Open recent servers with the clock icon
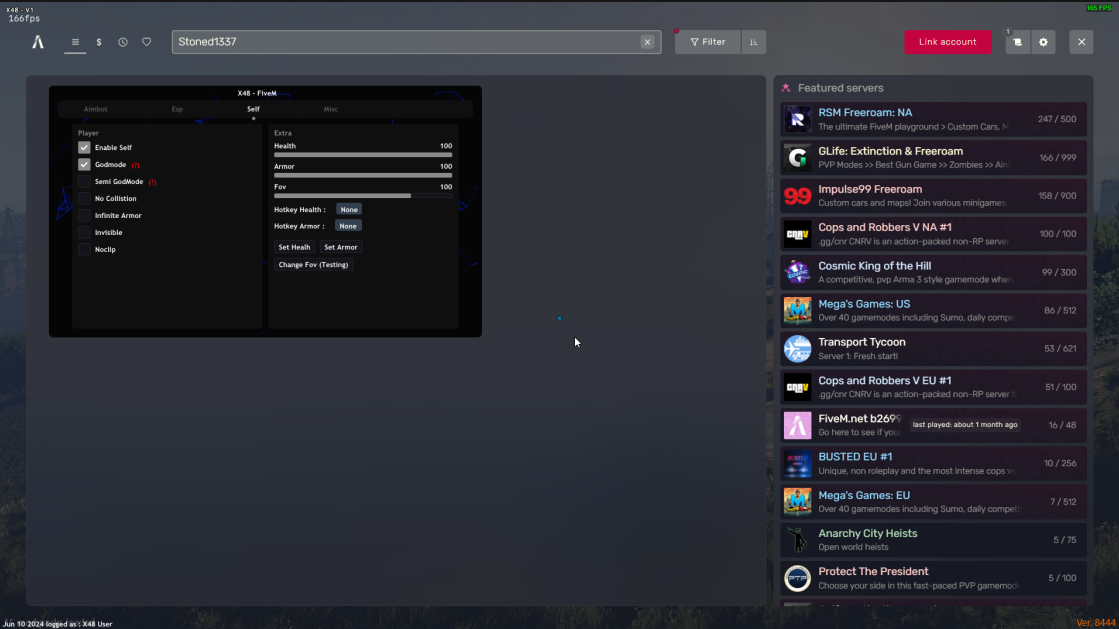The width and height of the screenshot is (1119, 629). click(122, 42)
